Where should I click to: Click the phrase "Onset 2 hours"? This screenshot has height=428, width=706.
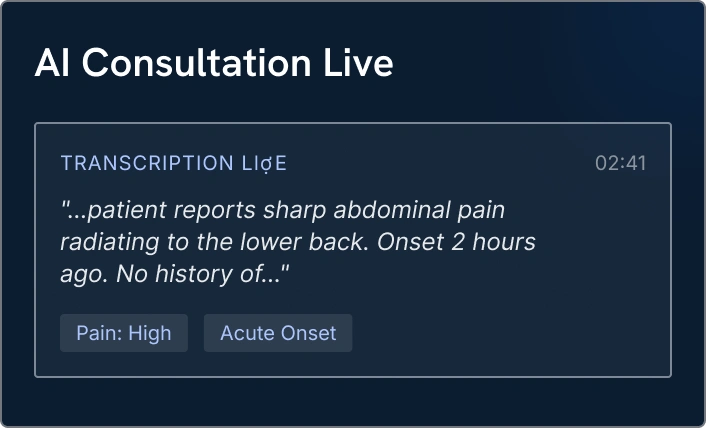click(x=456, y=242)
